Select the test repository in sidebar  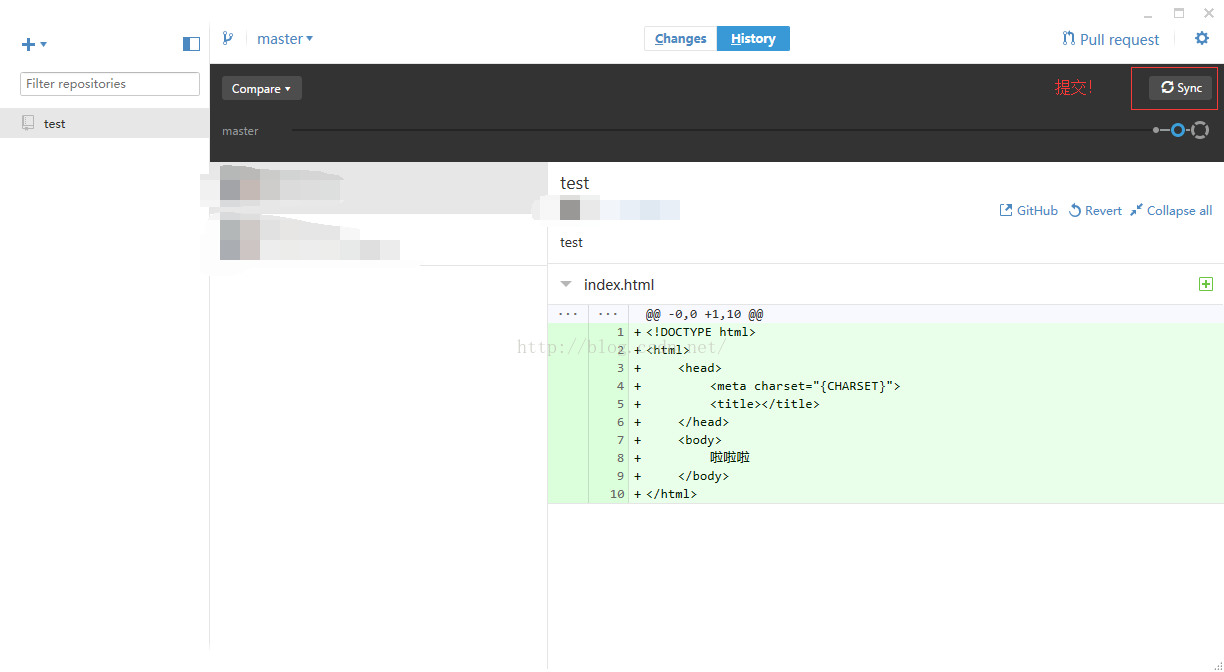click(x=104, y=123)
